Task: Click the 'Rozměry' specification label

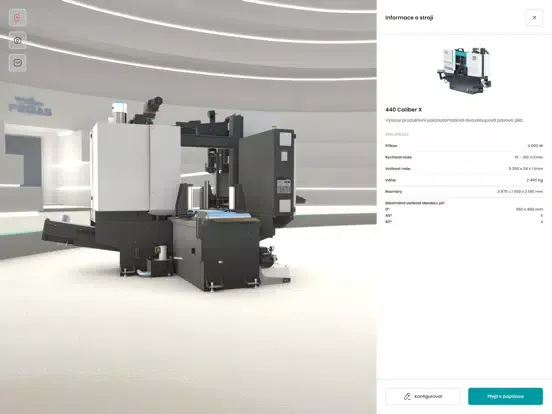Action: (x=393, y=192)
